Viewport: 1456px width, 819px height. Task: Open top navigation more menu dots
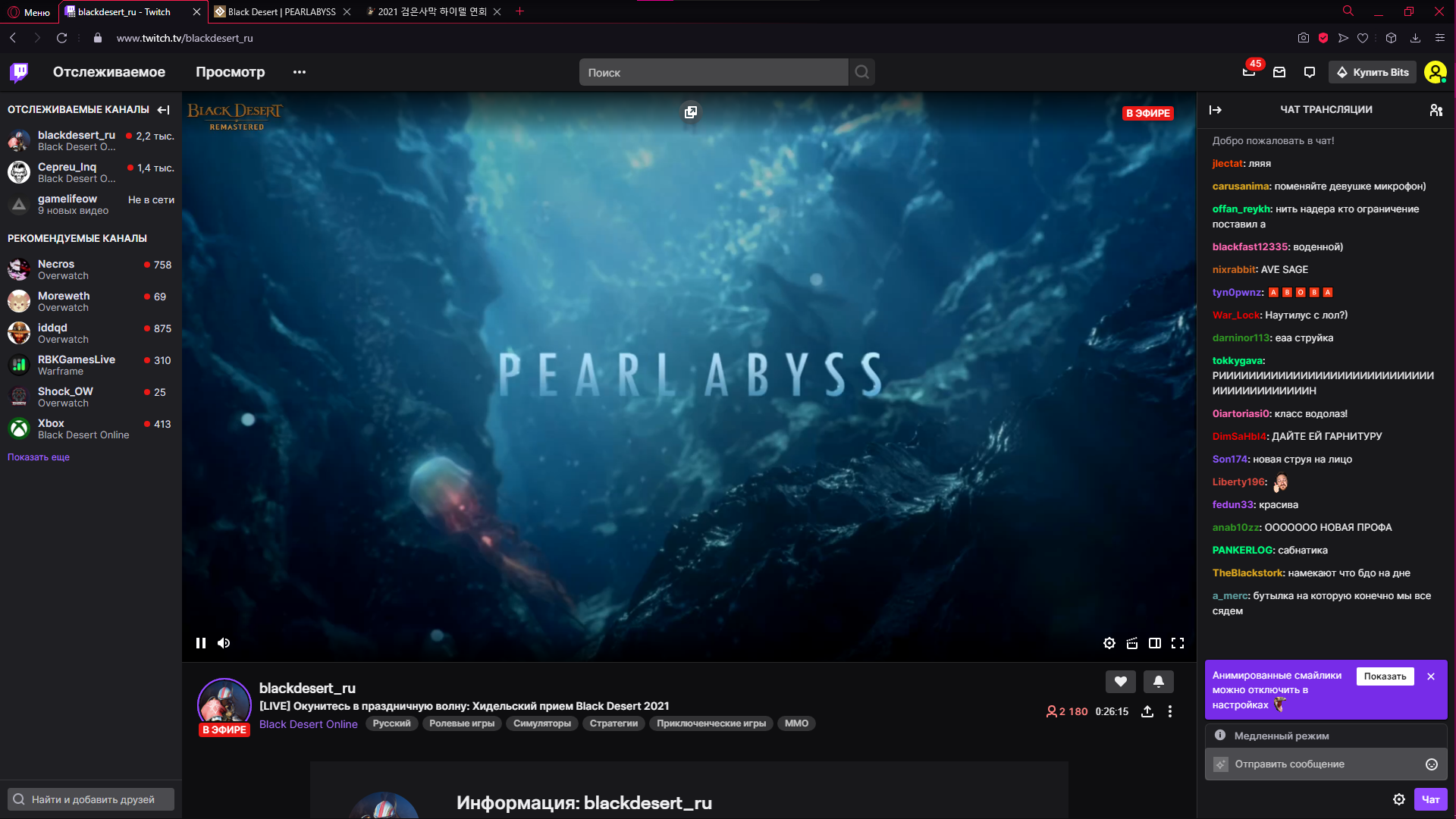pos(300,72)
